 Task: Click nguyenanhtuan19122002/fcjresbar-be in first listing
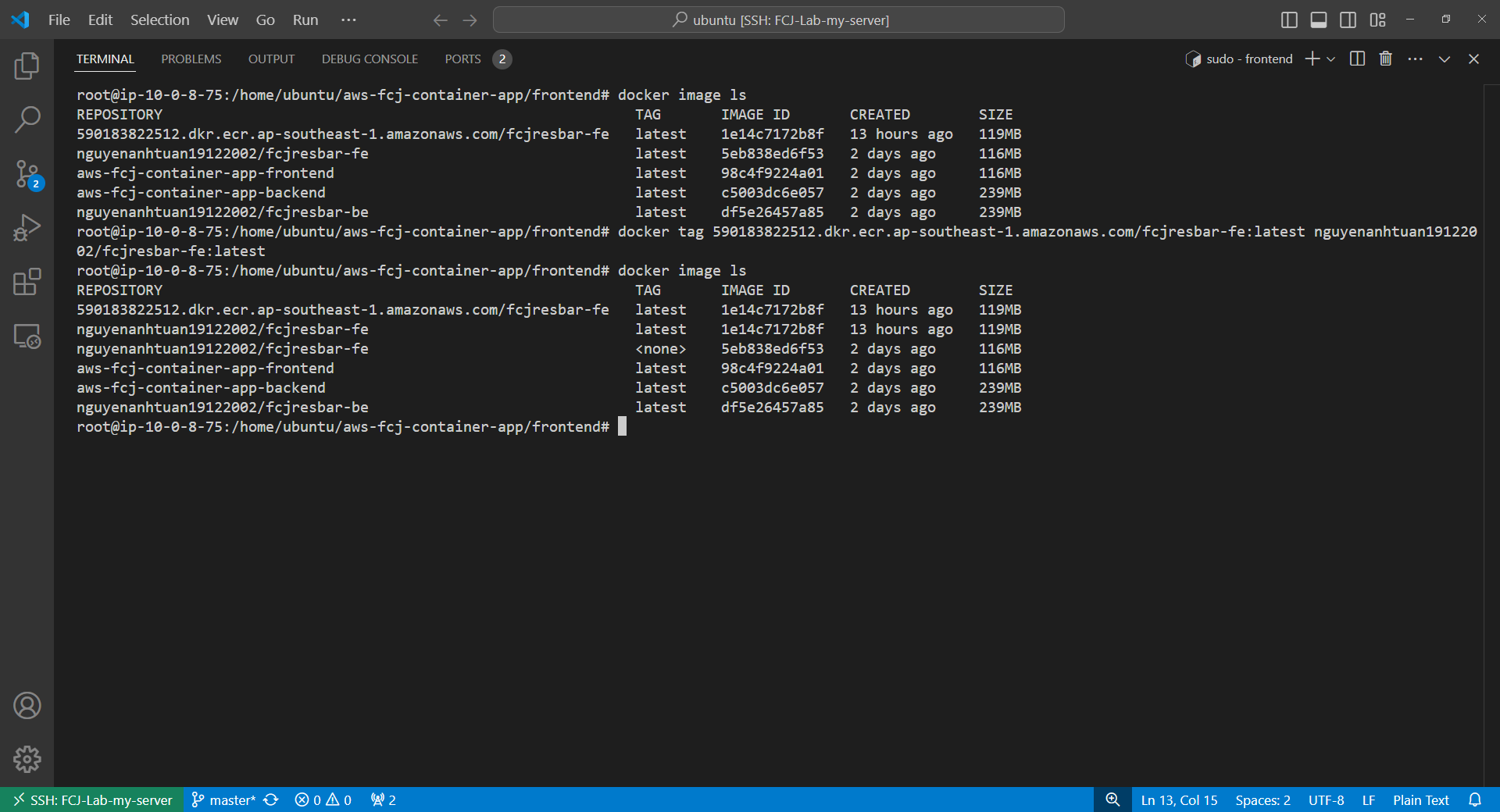(223, 212)
